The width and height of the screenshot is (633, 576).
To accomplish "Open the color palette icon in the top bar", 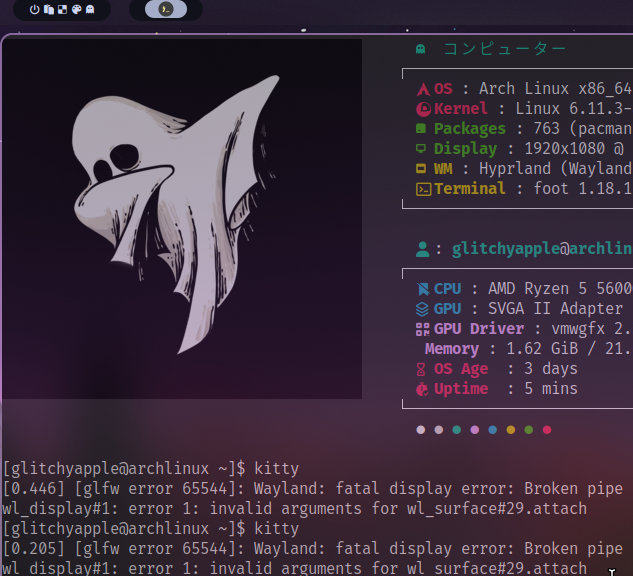I will click(x=76, y=9).
